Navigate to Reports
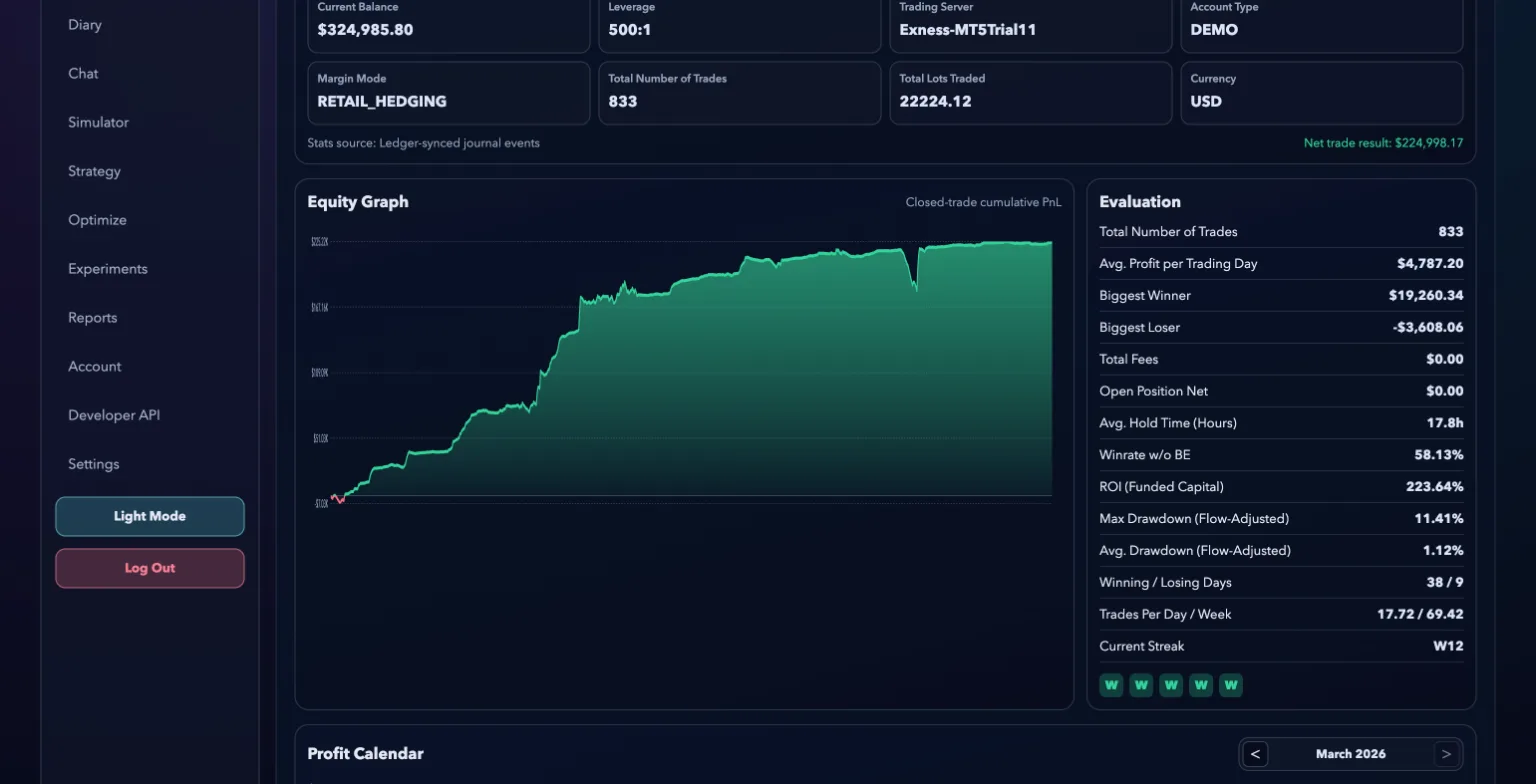1536x784 pixels. click(x=92, y=318)
